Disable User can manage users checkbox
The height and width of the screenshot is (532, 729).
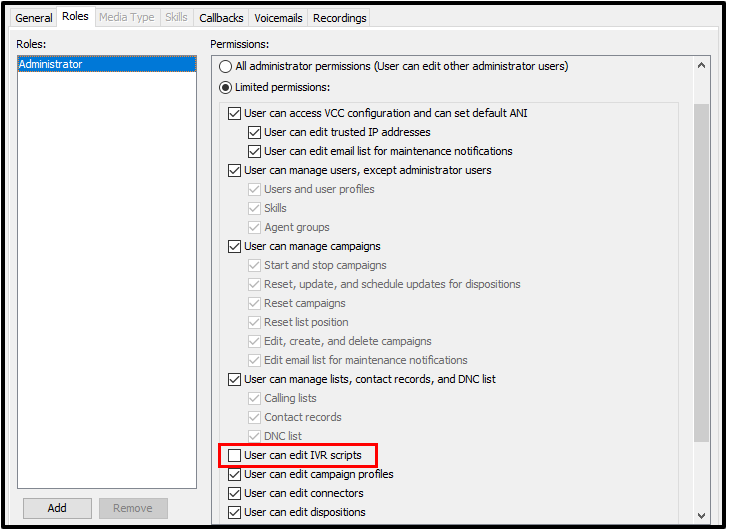[235, 171]
